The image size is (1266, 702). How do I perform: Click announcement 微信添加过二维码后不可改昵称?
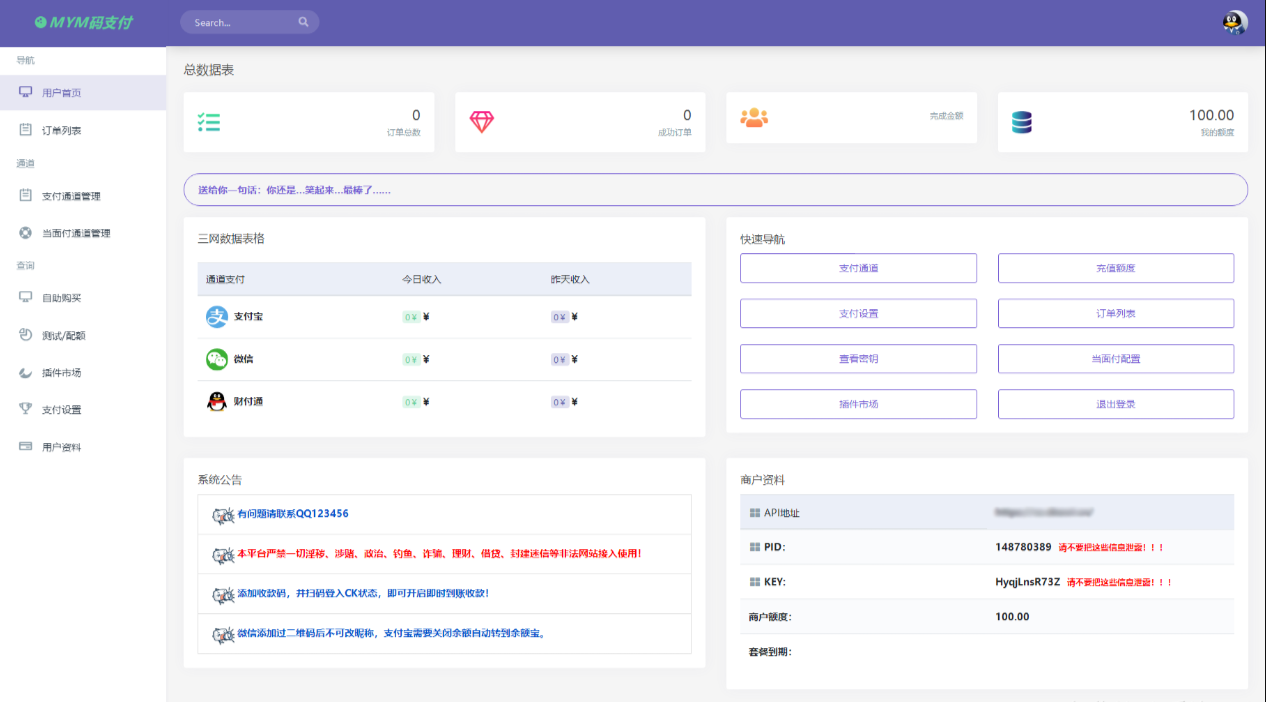pyautogui.click(x=391, y=633)
